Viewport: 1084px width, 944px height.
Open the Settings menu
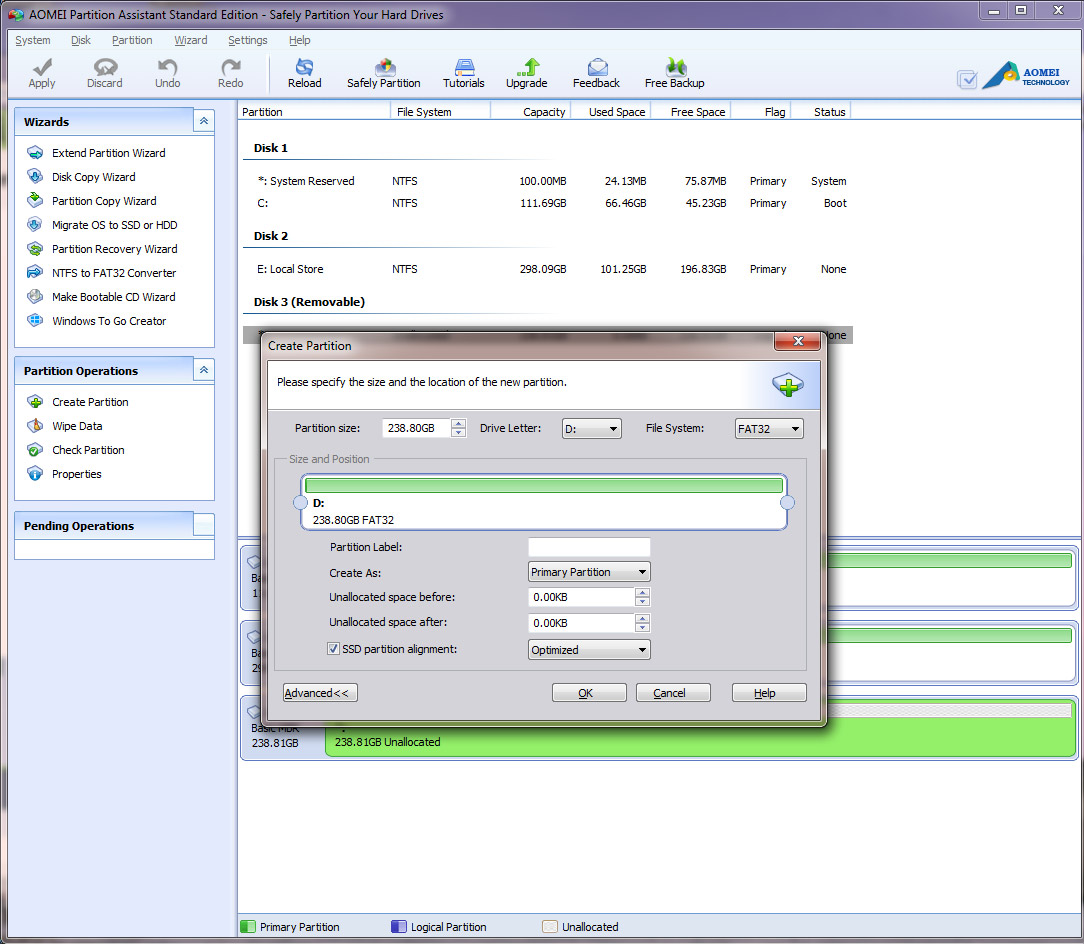coord(247,40)
